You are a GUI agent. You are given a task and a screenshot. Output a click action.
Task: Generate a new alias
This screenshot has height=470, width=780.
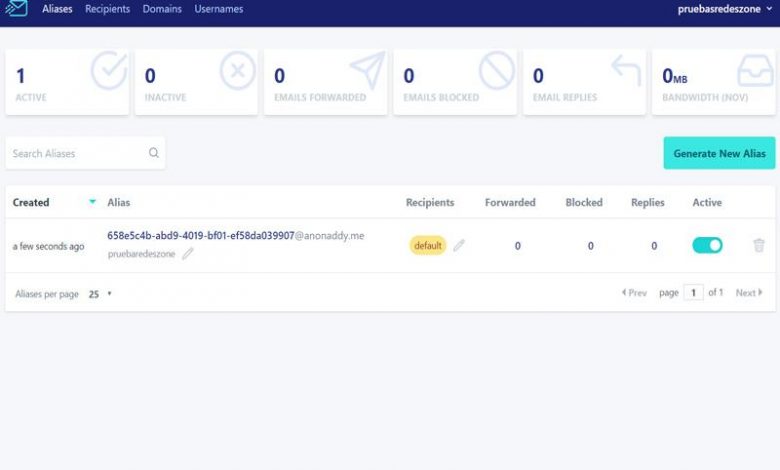(719, 153)
